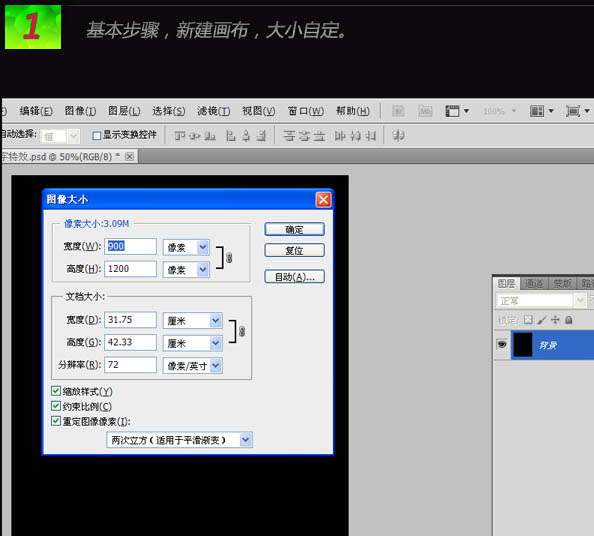
Task: Open the 视图(V) menu
Action: pos(258,111)
